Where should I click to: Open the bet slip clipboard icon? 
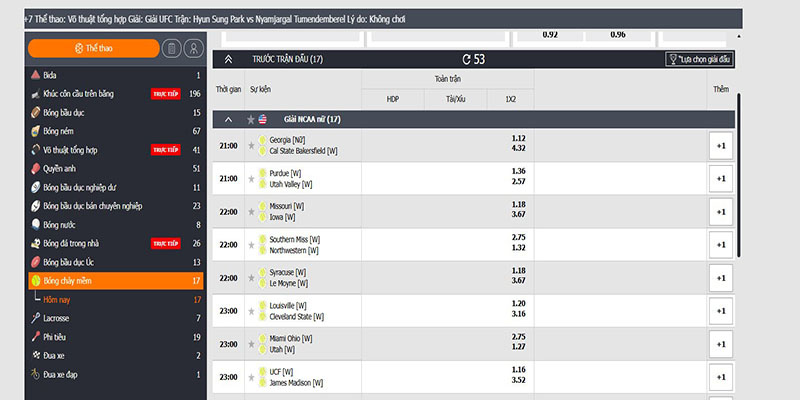[172, 48]
